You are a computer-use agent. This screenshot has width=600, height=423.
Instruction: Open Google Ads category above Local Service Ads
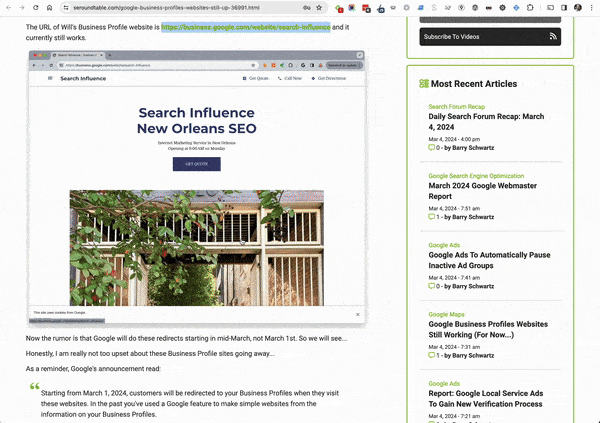click(x=444, y=384)
